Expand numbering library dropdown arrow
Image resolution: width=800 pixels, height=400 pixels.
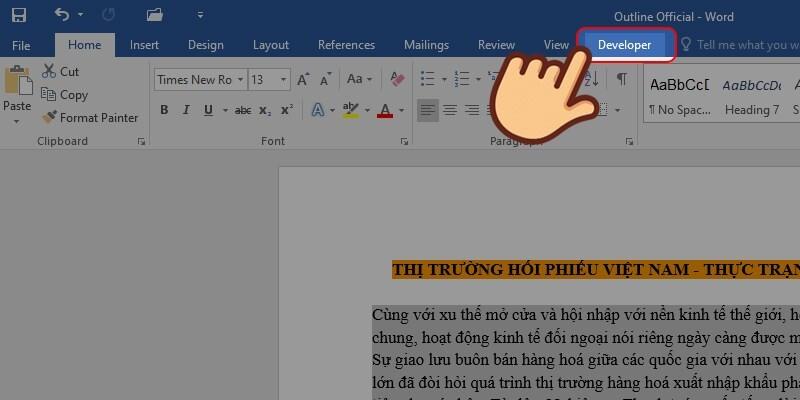click(478, 80)
